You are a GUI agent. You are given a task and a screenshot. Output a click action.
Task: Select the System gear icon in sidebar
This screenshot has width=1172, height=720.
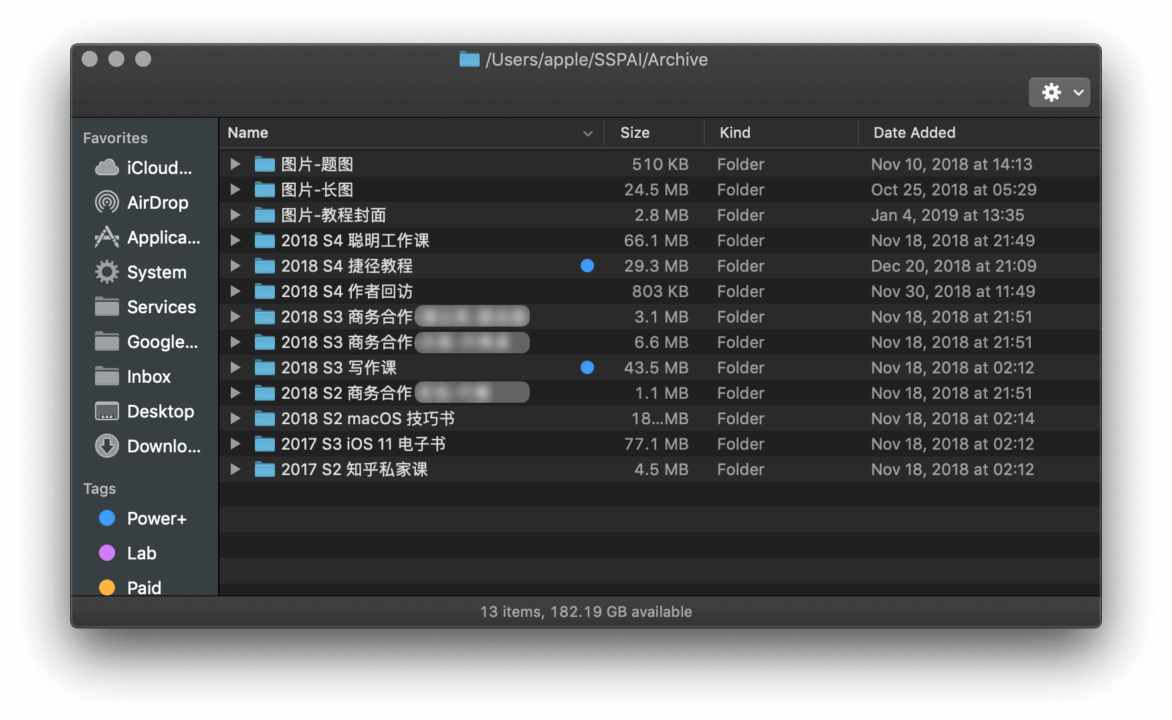(x=107, y=271)
